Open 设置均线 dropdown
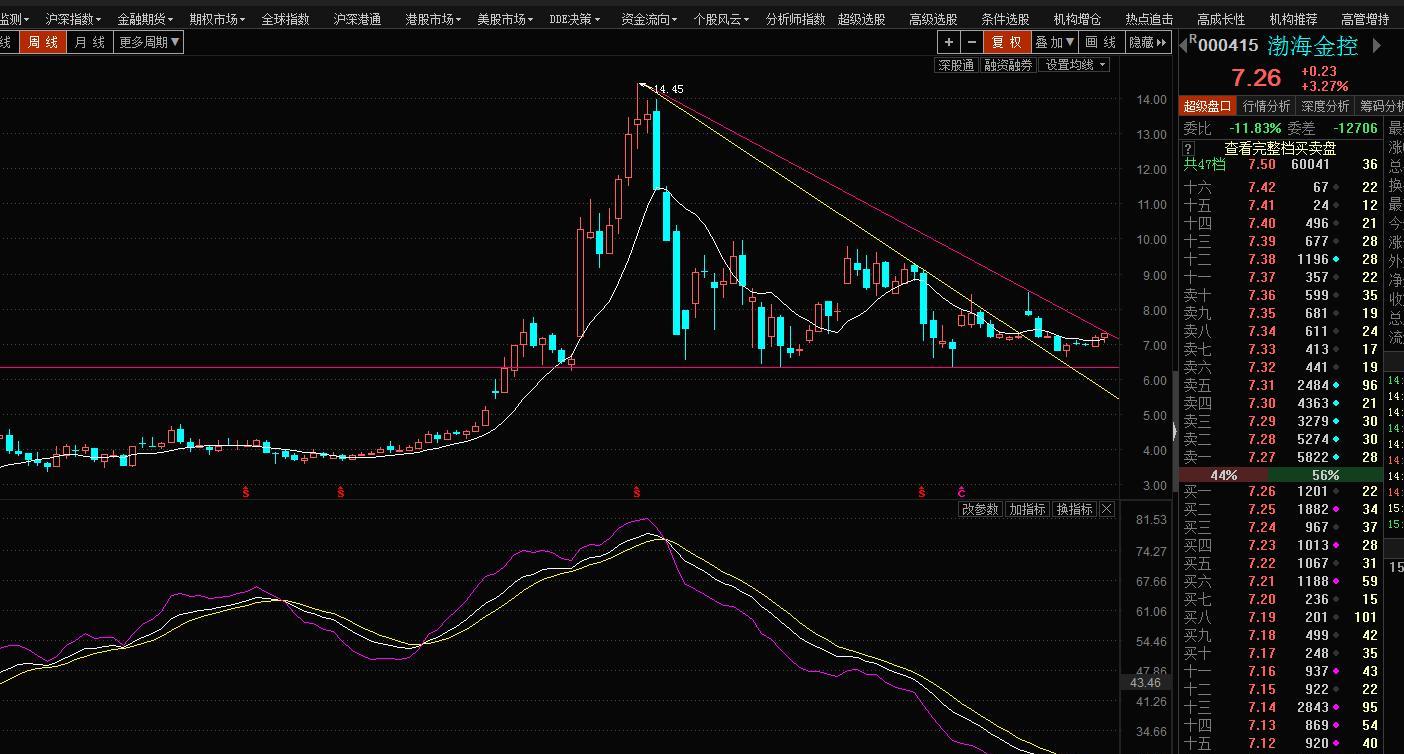The width and height of the screenshot is (1404, 754). [x=1075, y=65]
